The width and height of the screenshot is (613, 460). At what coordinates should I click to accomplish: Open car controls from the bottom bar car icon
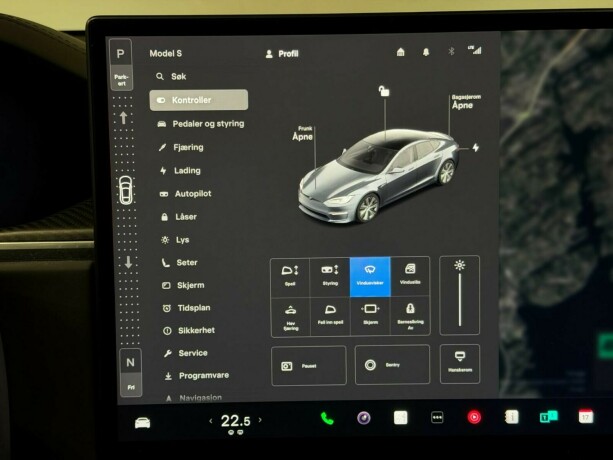pos(142,423)
